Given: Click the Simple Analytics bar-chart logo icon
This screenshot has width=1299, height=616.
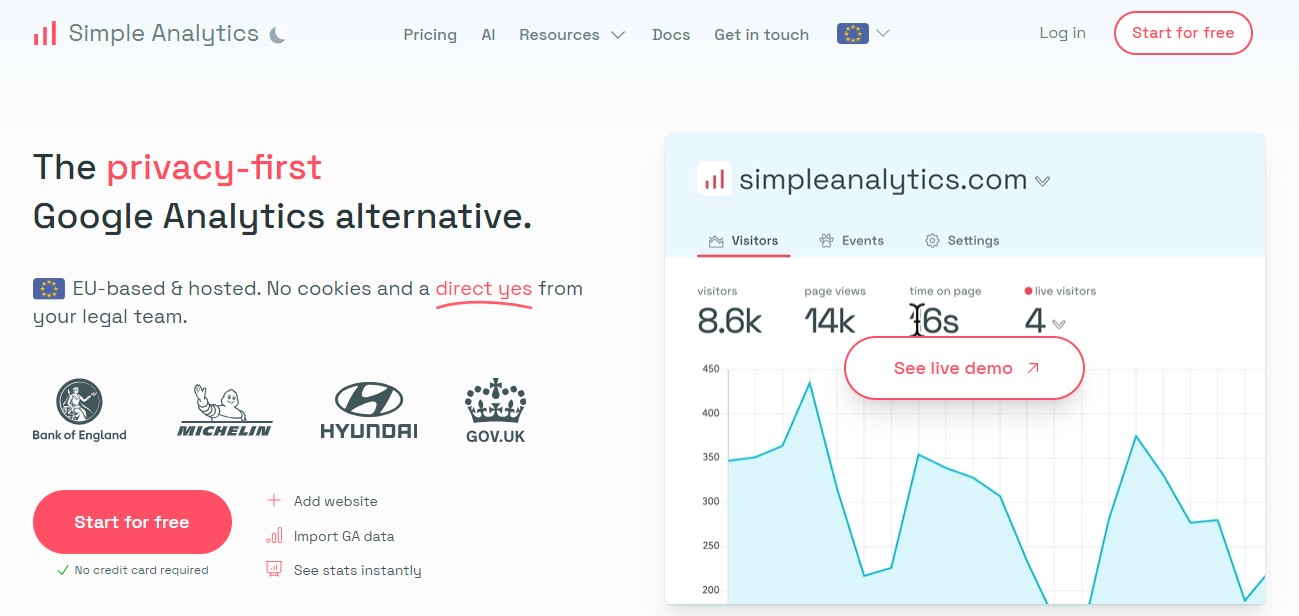Looking at the screenshot, I should [44, 33].
